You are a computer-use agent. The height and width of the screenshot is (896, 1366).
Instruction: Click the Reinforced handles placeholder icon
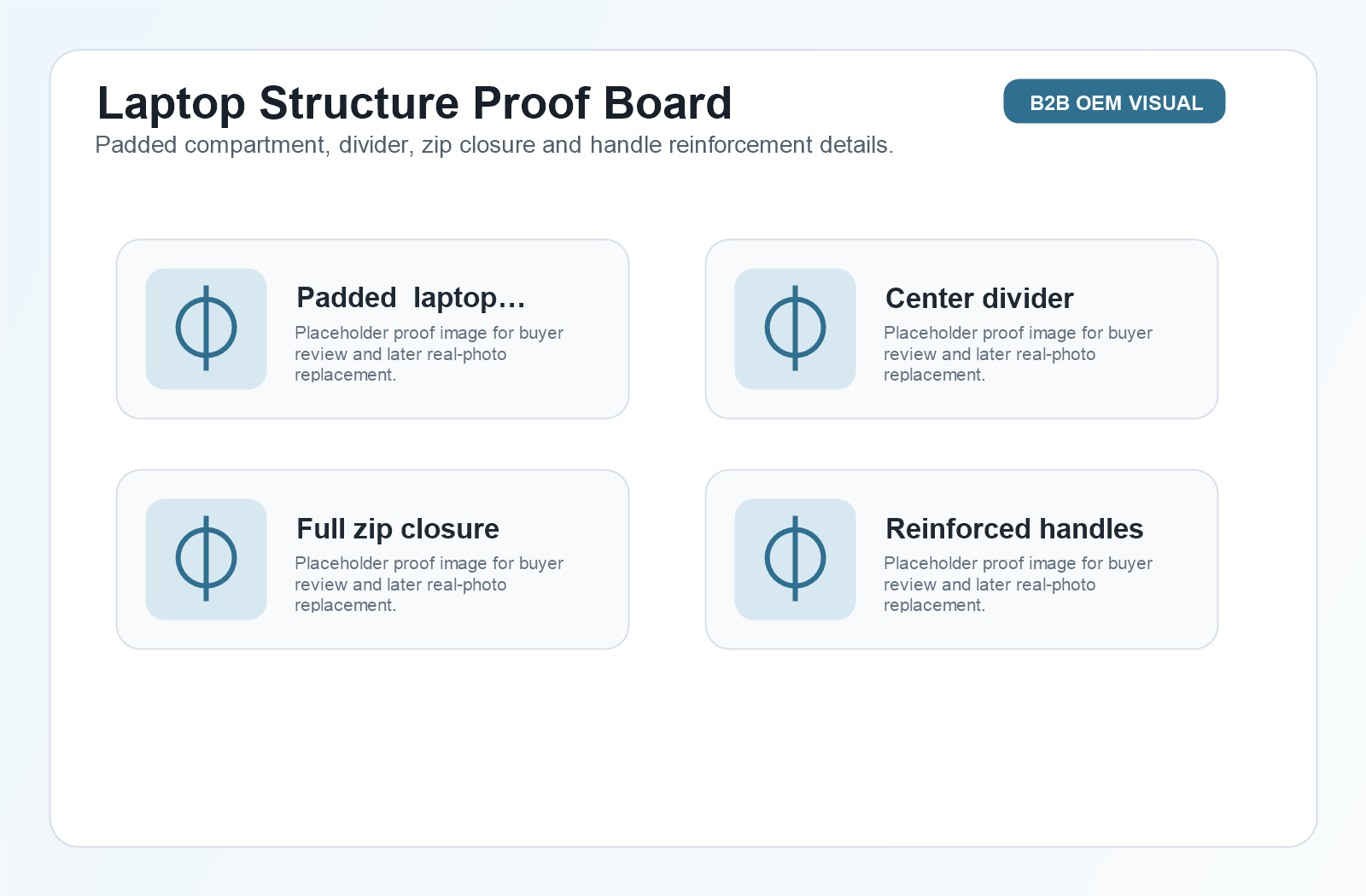tap(795, 559)
